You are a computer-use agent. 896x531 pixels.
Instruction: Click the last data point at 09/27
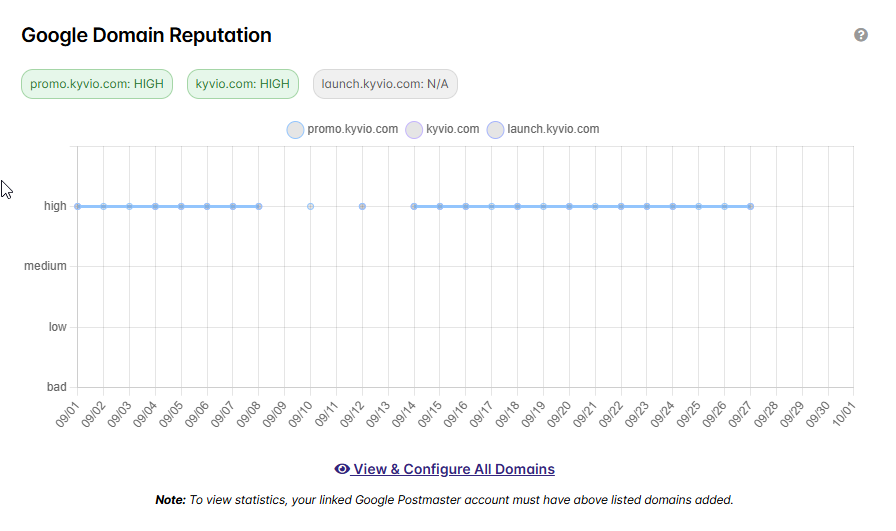pyautogui.click(x=750, y=206)
